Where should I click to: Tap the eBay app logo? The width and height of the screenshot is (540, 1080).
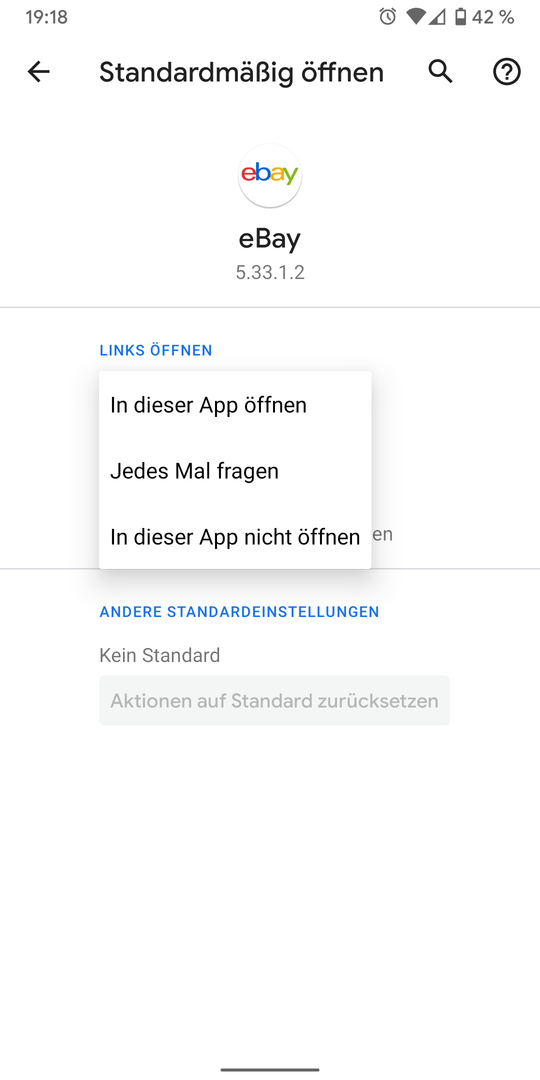[x=270, y=176]
